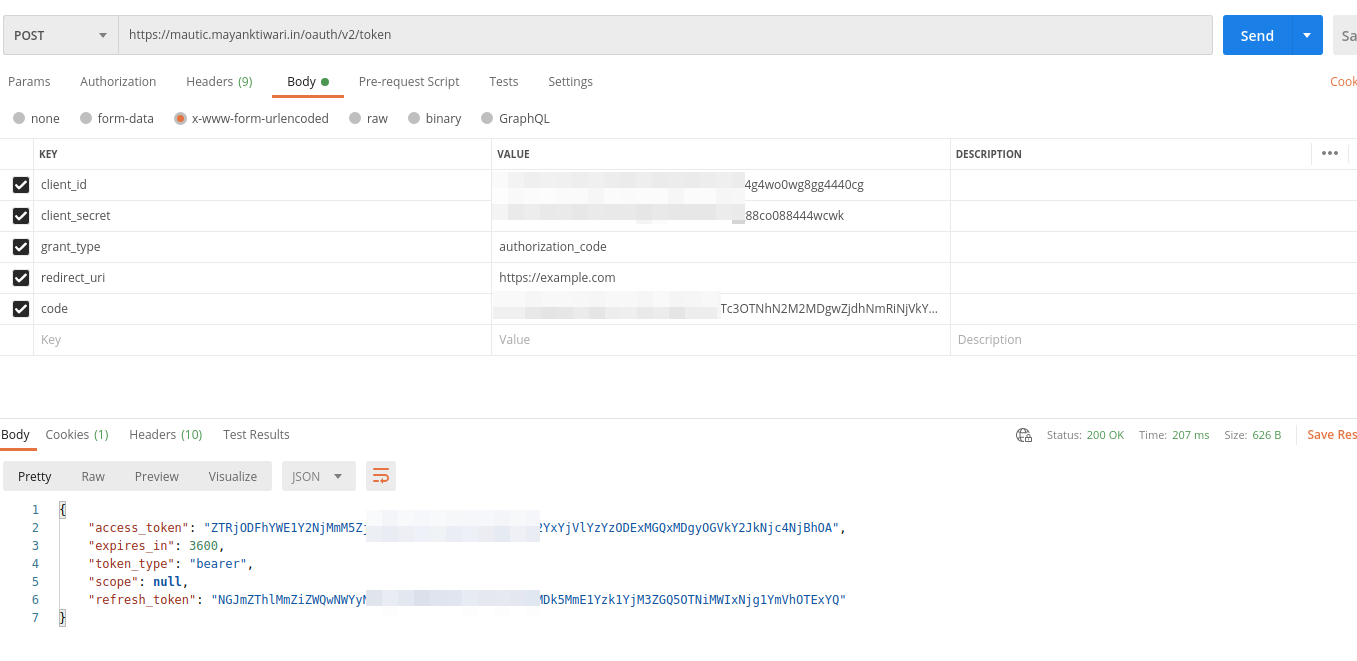The height and width of the screenshot is (661, 1357).
Task: Click the network globe icon beside Status
Action: point(1024,435)
